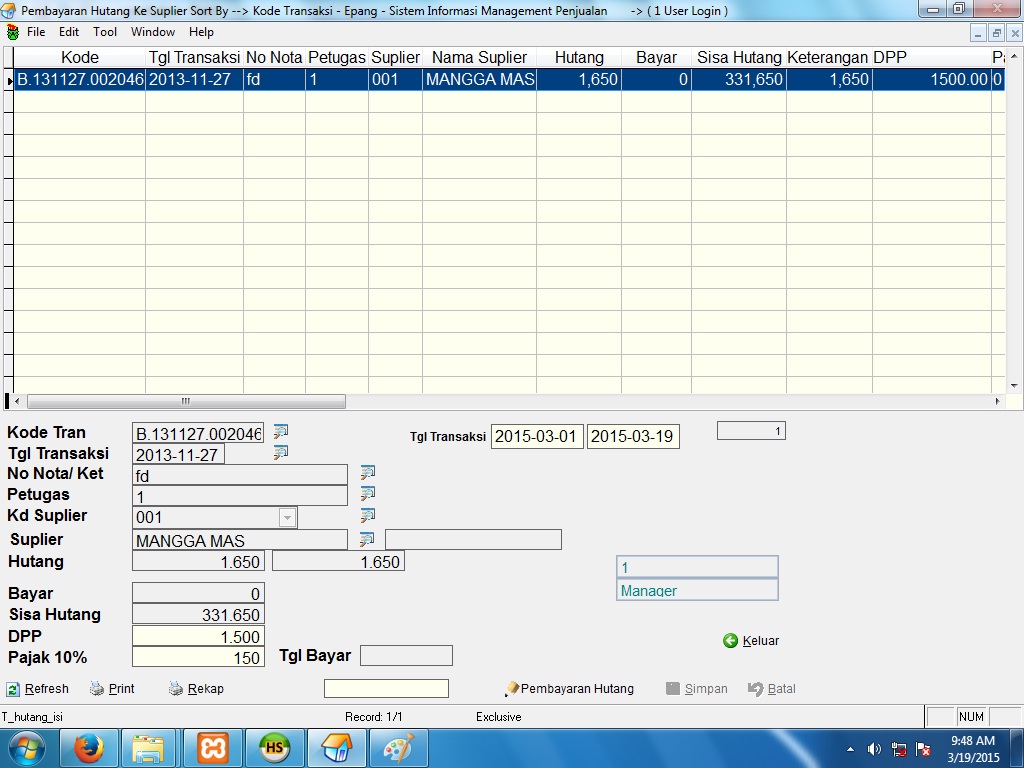
Task: Click the Print printer icon
Action: point(97,689)
